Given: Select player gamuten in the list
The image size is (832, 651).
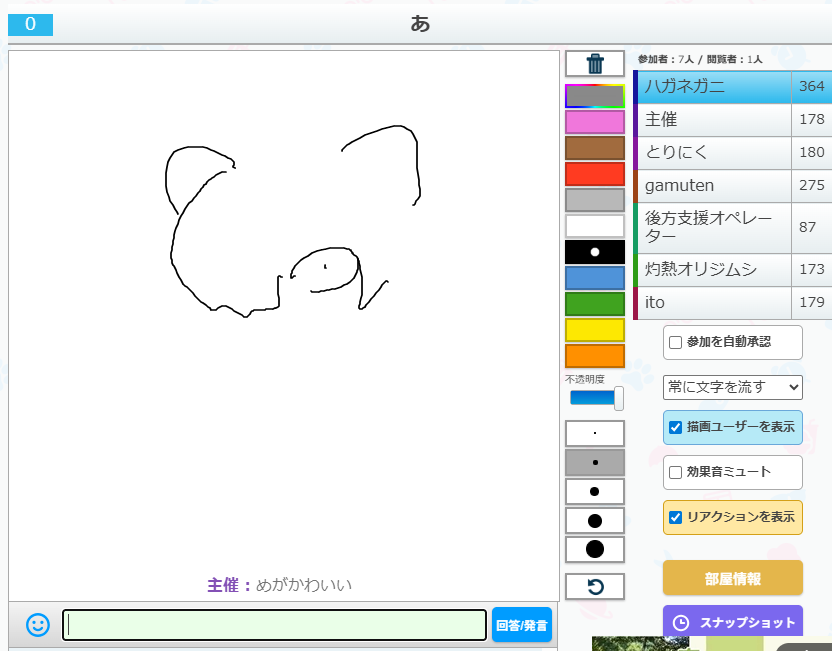Looking at the screenshot, I should 714,186.
